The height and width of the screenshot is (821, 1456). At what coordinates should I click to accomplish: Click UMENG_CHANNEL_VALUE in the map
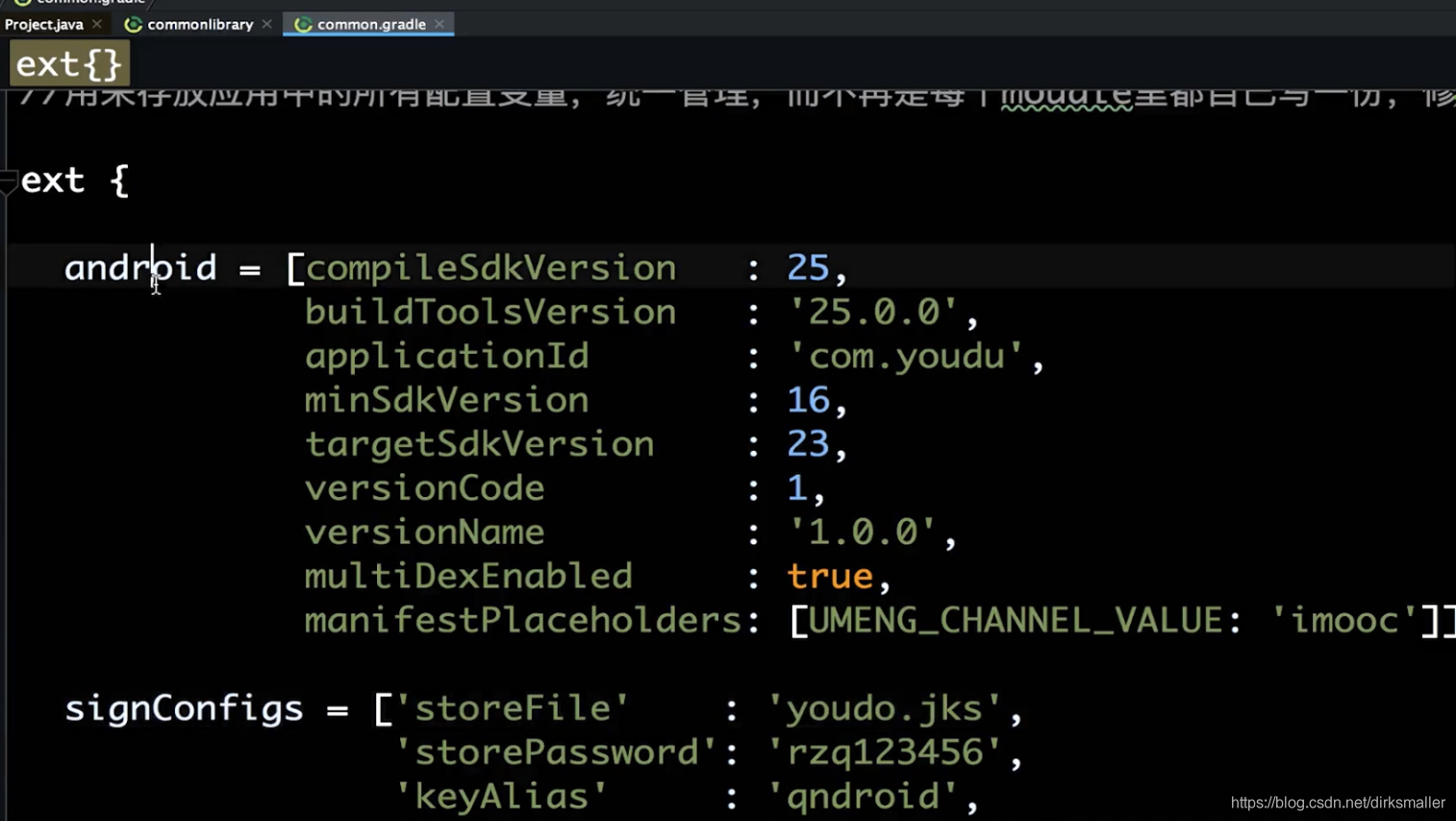pos(1015,621)
